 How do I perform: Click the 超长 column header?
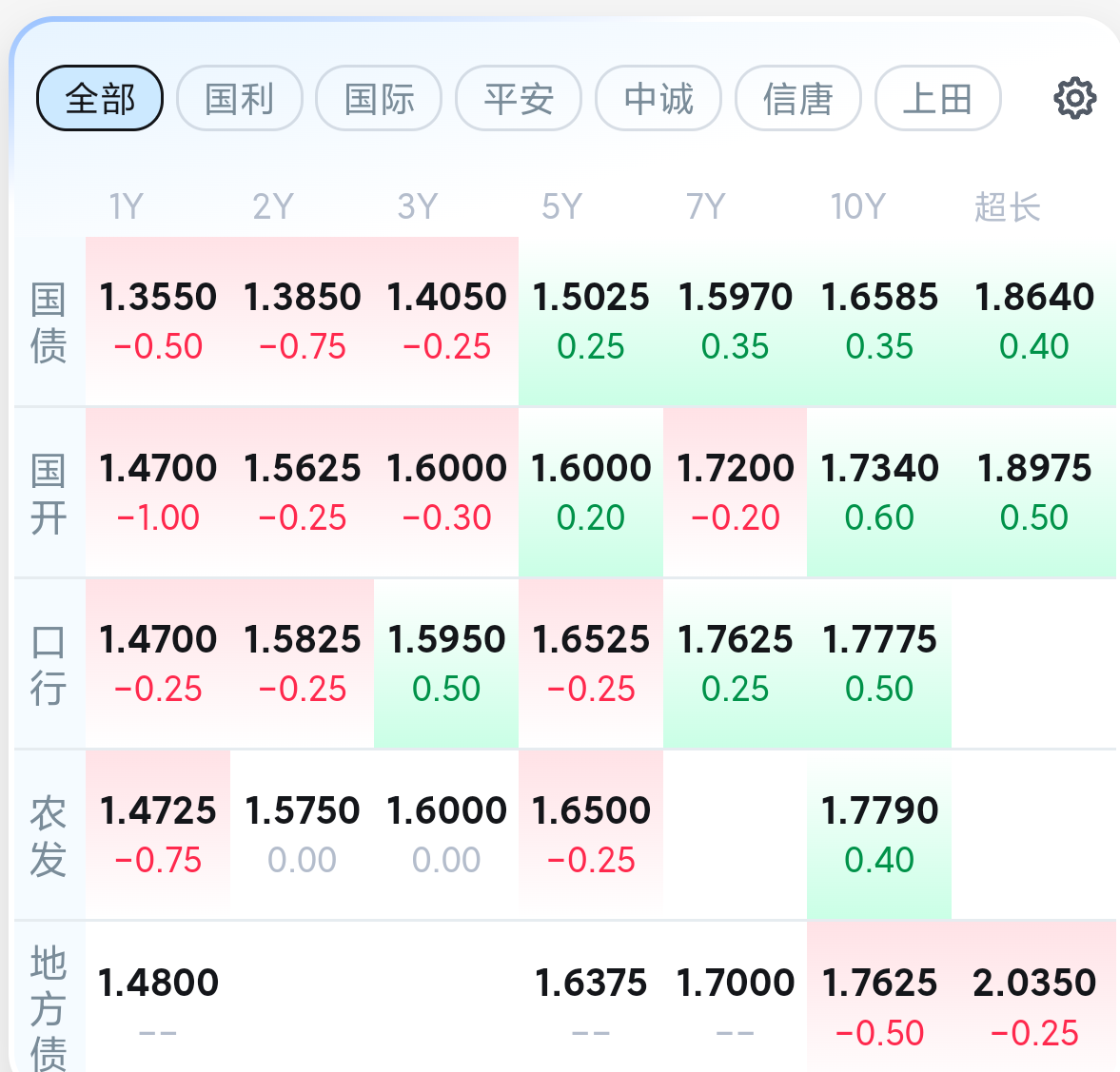click(x=1007, y=206)
